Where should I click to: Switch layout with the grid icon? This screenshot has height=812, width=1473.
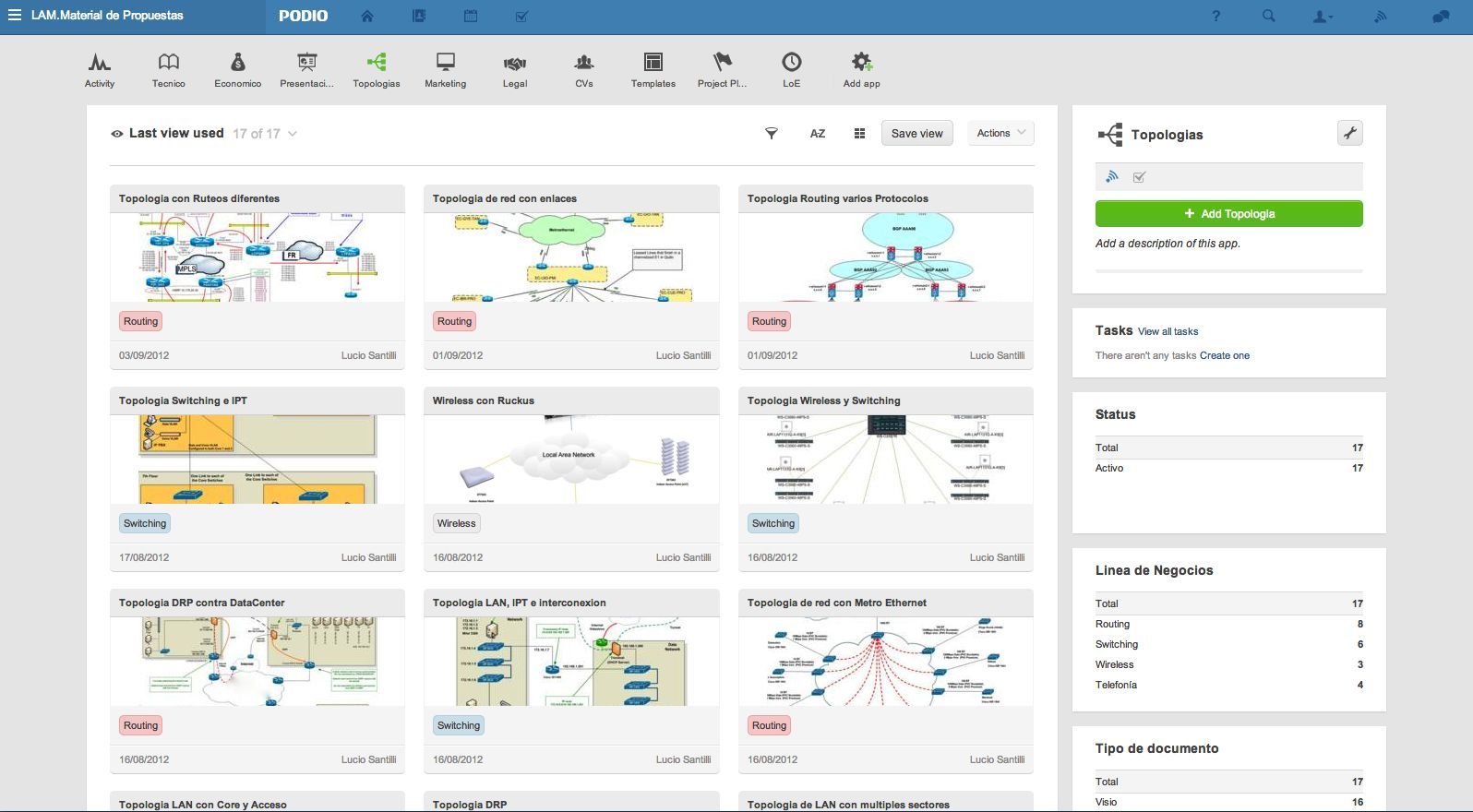tap(859, 134)
